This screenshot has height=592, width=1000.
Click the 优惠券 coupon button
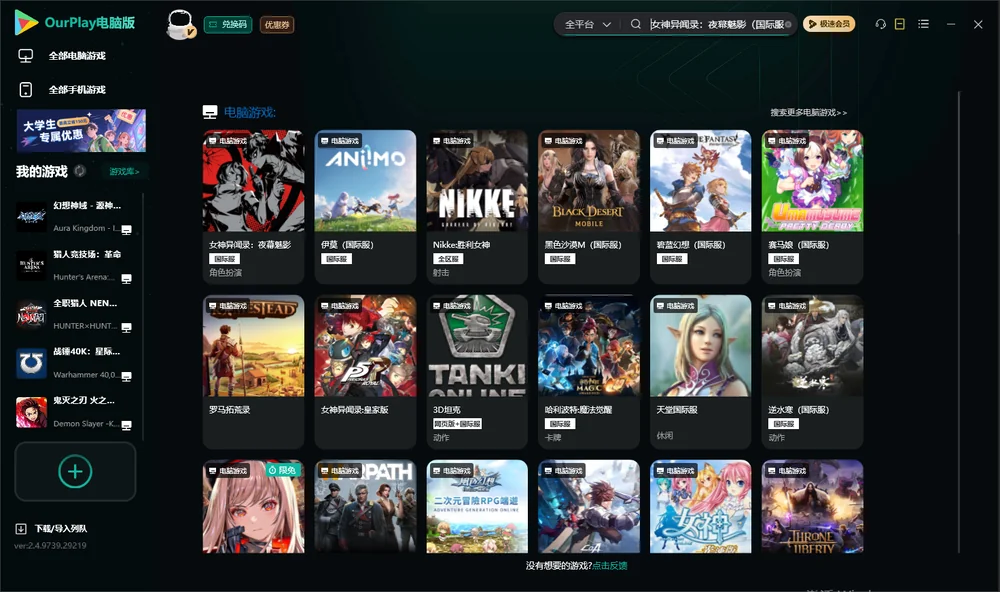(x=277, y=25)
